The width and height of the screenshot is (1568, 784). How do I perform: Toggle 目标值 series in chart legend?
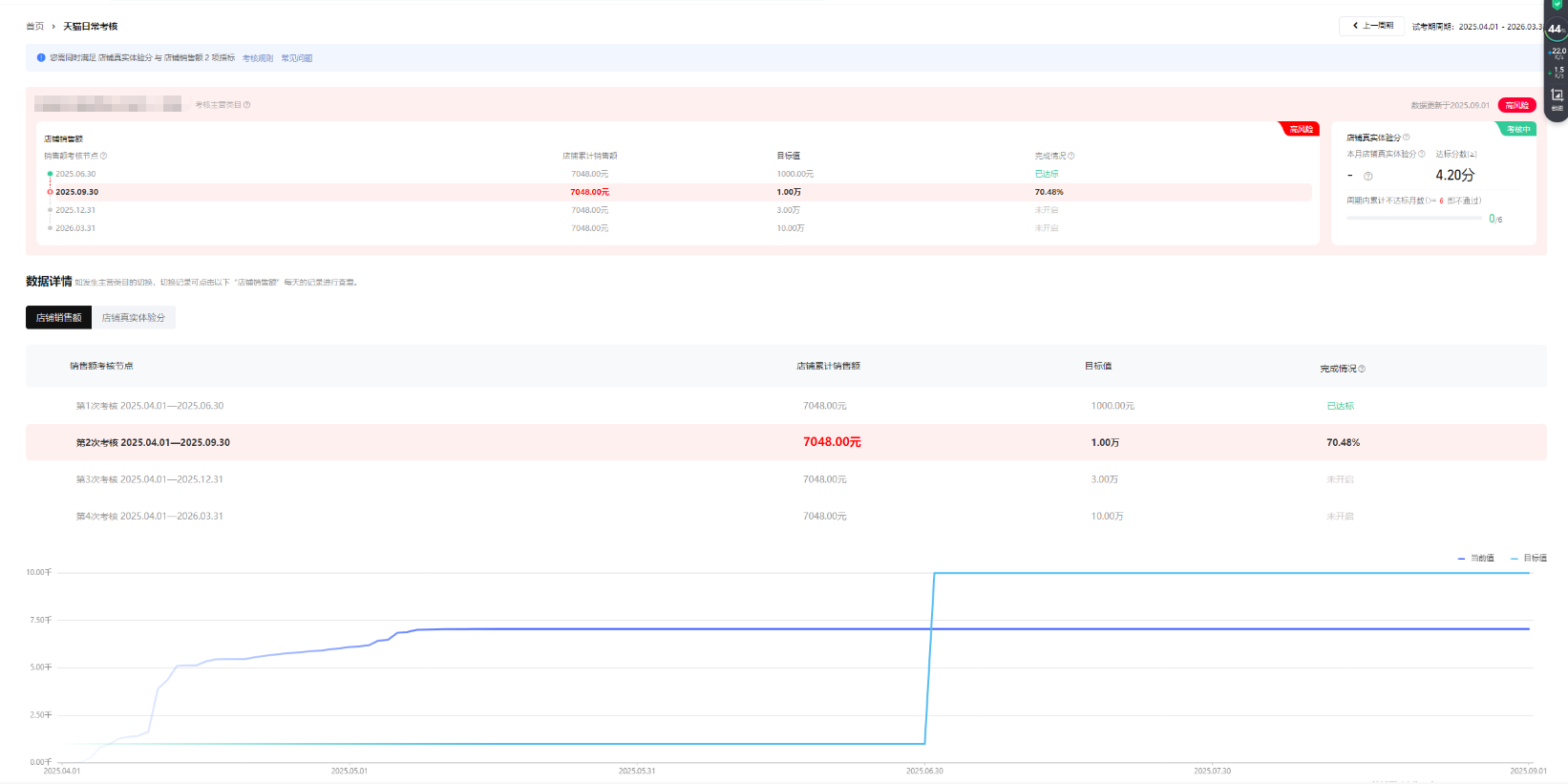click(1529, 558)
